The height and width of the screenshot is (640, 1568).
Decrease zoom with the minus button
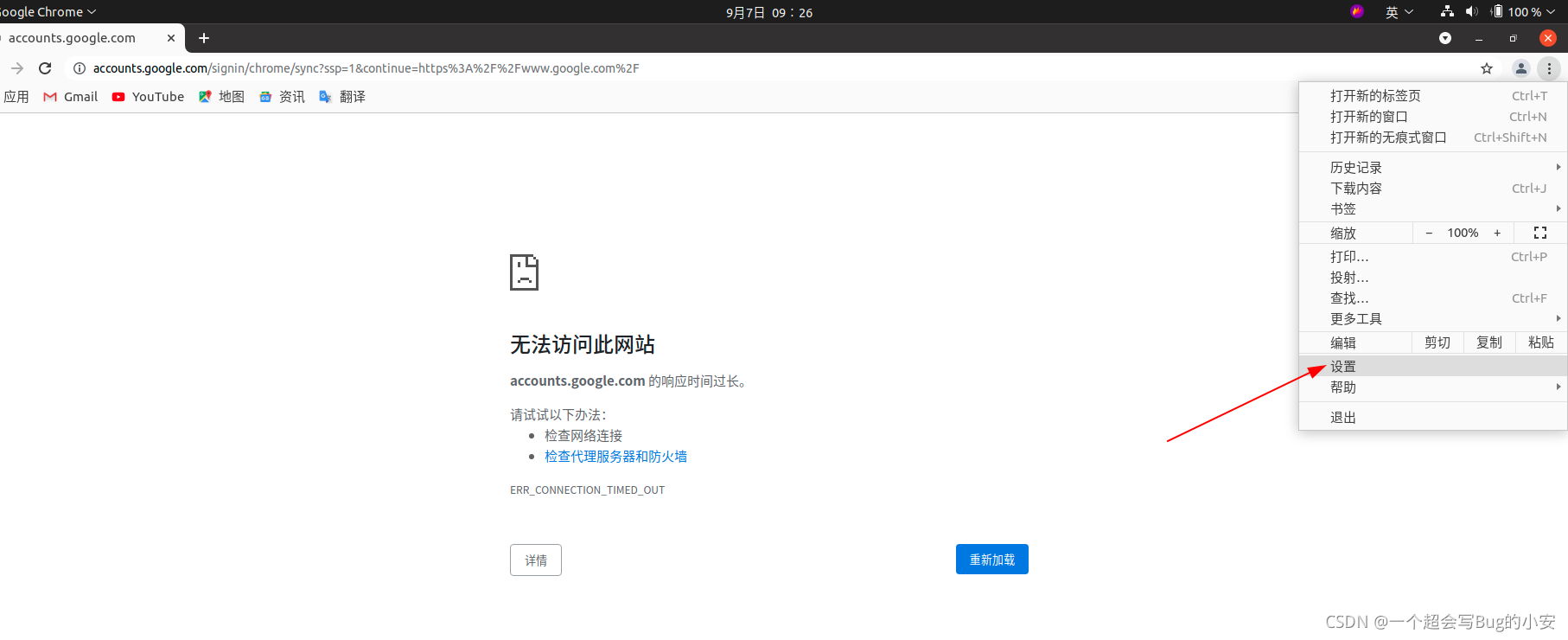[x=1429, y=233]
